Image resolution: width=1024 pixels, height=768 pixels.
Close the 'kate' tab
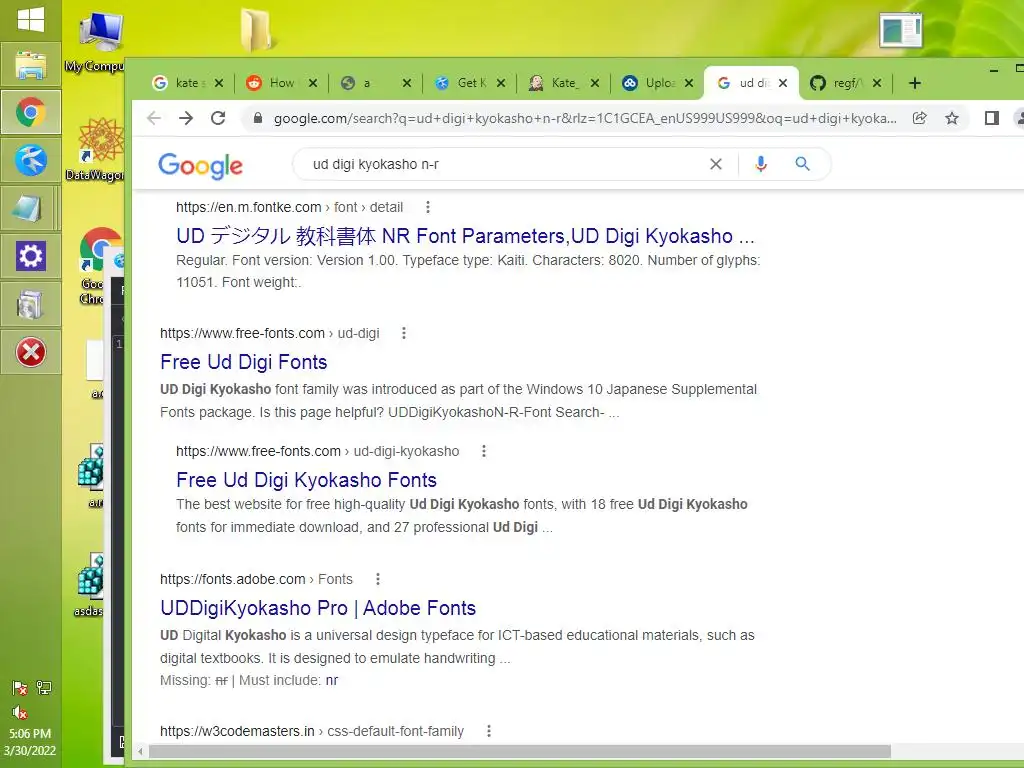coord(219,83)
